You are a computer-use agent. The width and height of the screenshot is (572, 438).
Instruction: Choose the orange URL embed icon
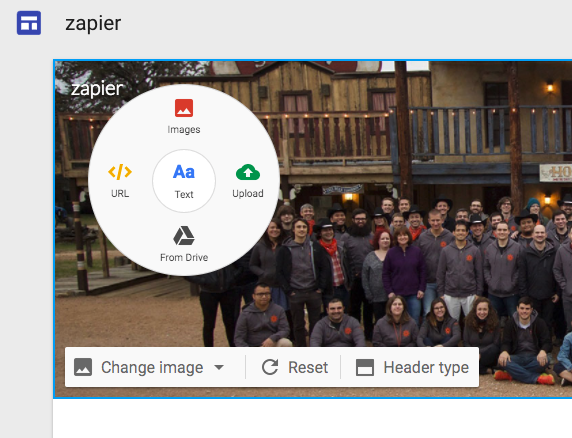tap(120, 172)
